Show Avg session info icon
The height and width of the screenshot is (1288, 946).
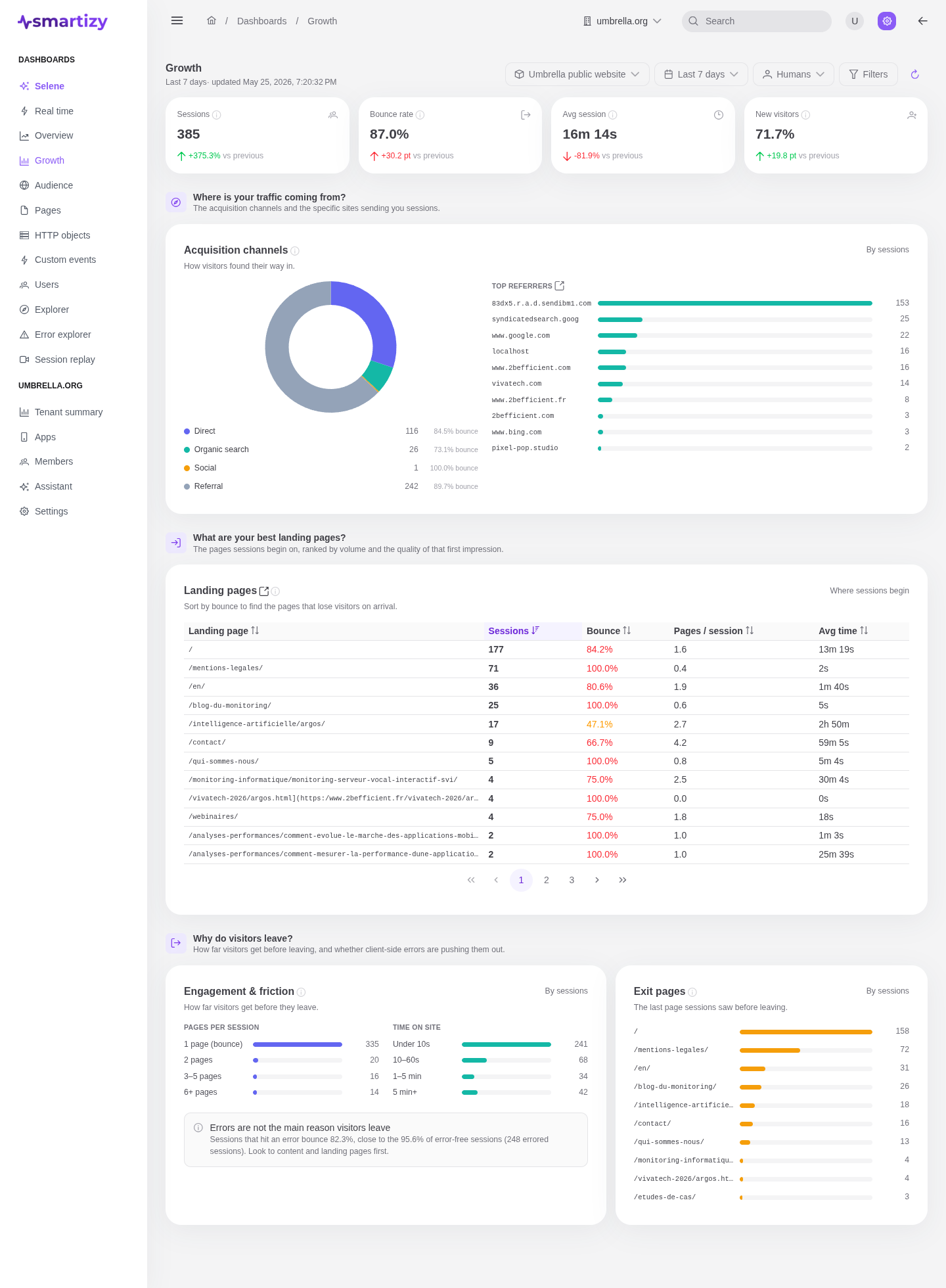click(x=613, y=115)
